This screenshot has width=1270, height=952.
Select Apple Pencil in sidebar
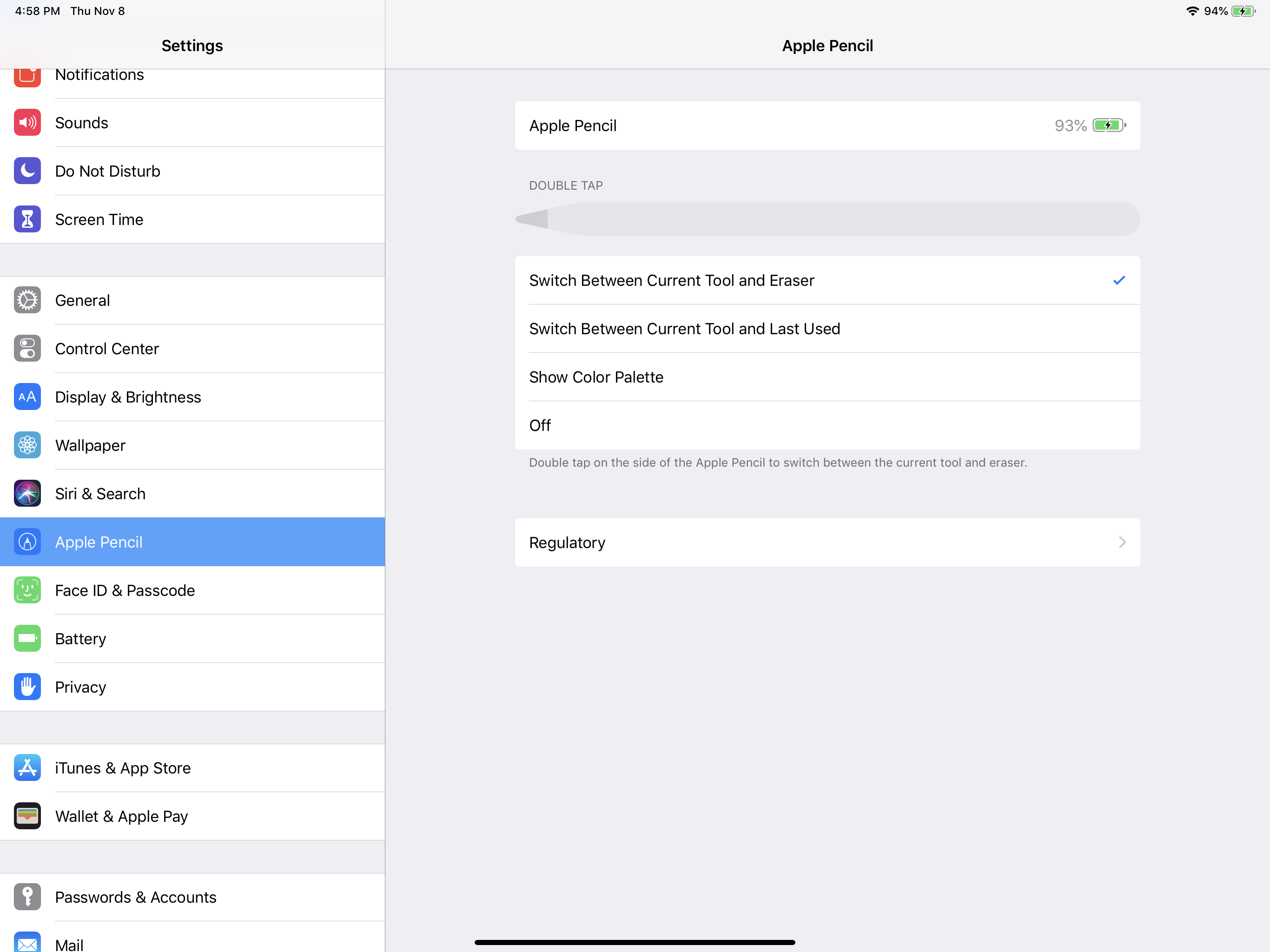coord(192,542)
